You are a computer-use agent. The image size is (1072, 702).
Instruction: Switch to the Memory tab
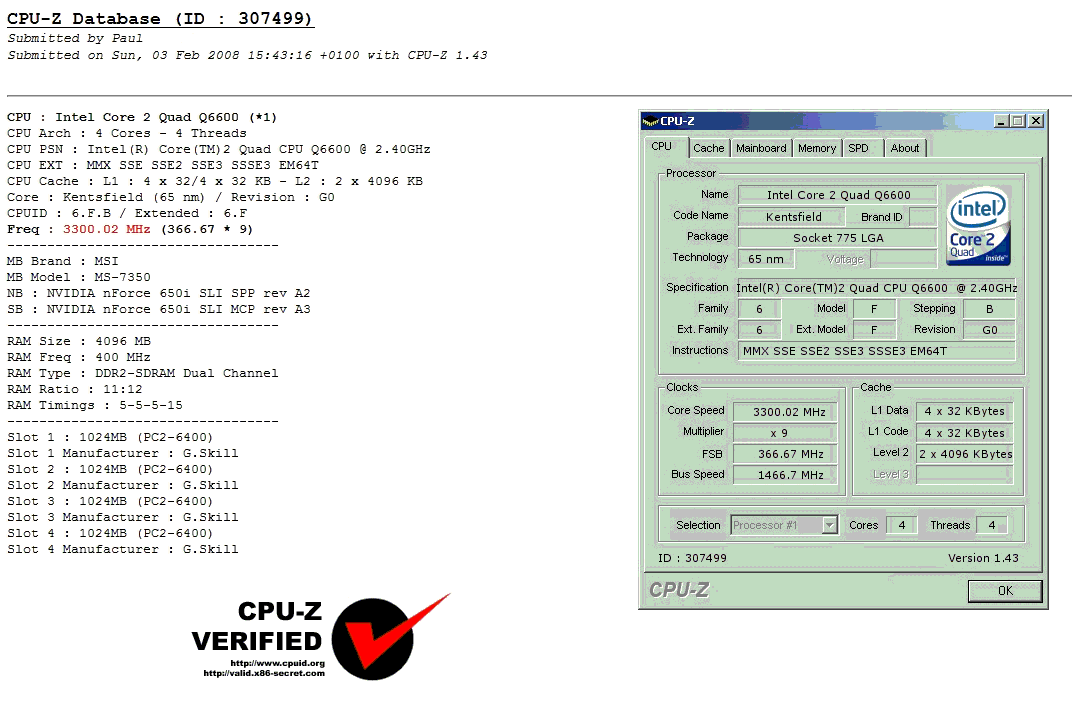(x=817, y=148)
